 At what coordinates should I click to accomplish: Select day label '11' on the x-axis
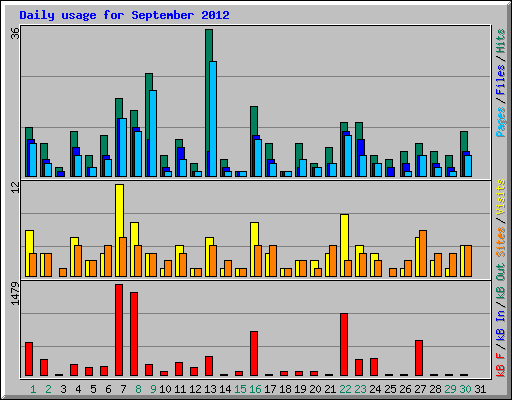tap(180, 389)
